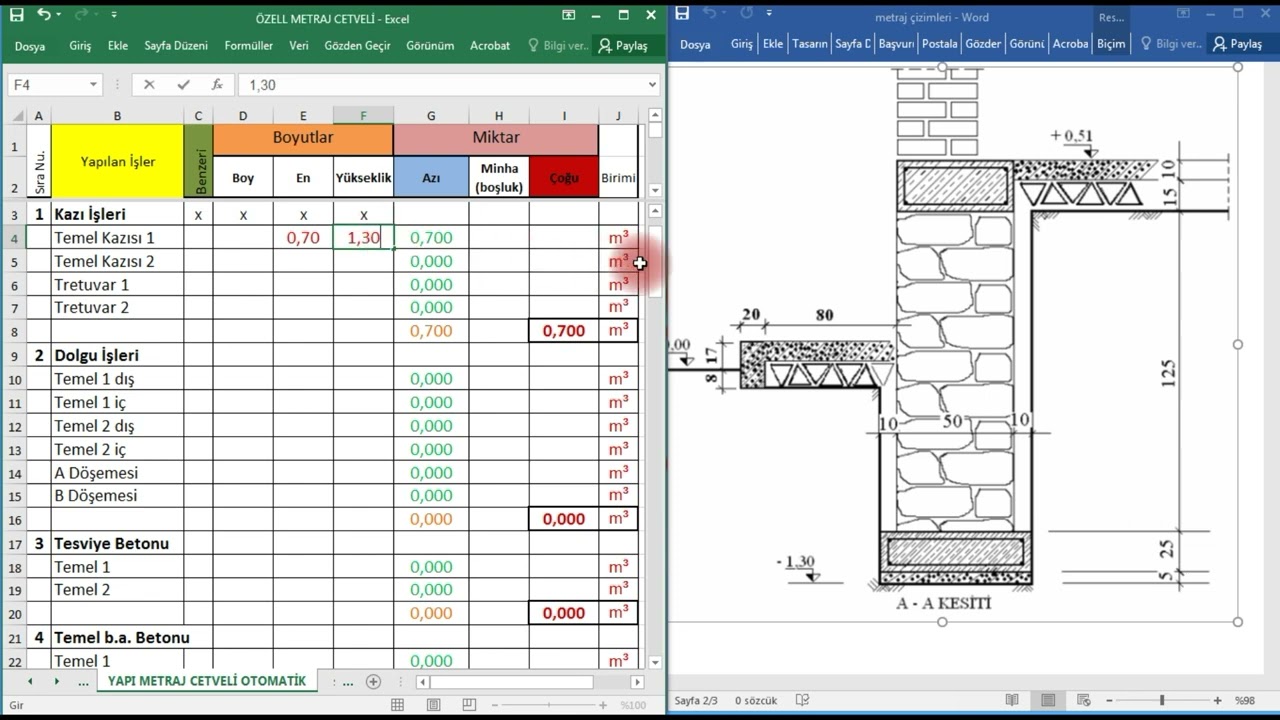Screen dimensions: 1280x720
Task: Open Gözden Geçir tab in Excel
Action: coord(357,46)
